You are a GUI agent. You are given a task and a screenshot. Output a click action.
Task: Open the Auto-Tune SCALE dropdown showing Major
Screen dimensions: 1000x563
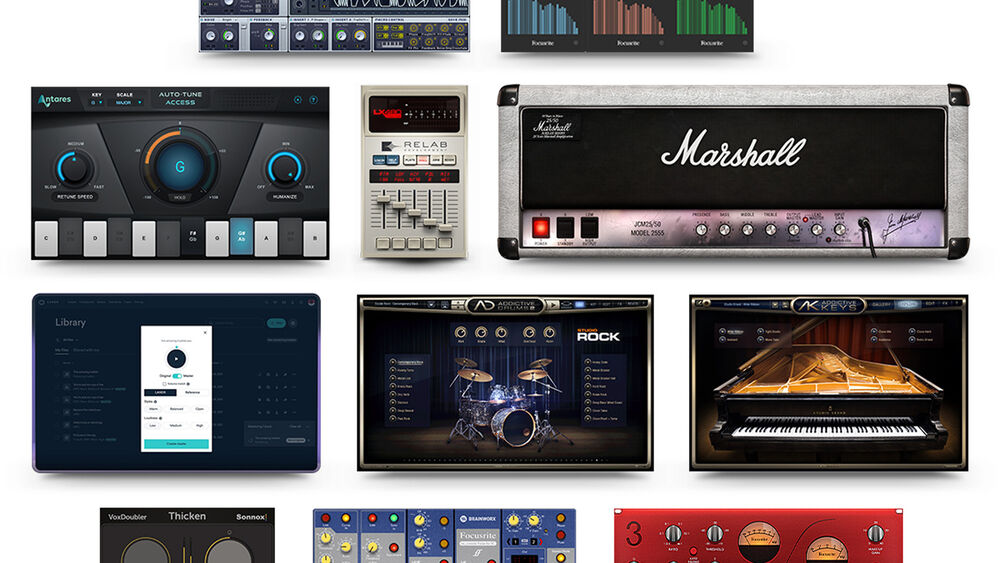point(128,102)
